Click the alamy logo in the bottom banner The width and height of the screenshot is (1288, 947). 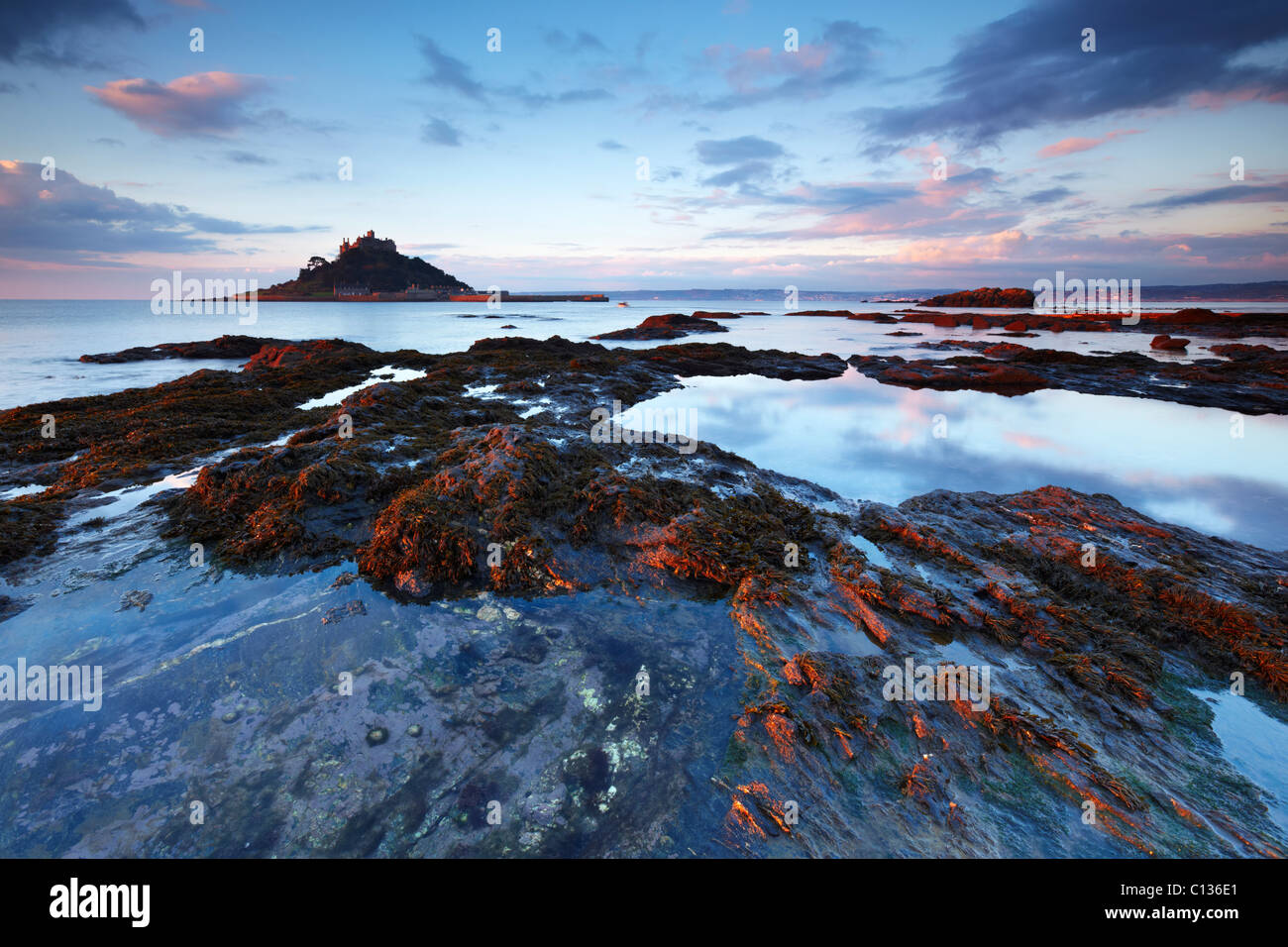[x=100, y=902]
